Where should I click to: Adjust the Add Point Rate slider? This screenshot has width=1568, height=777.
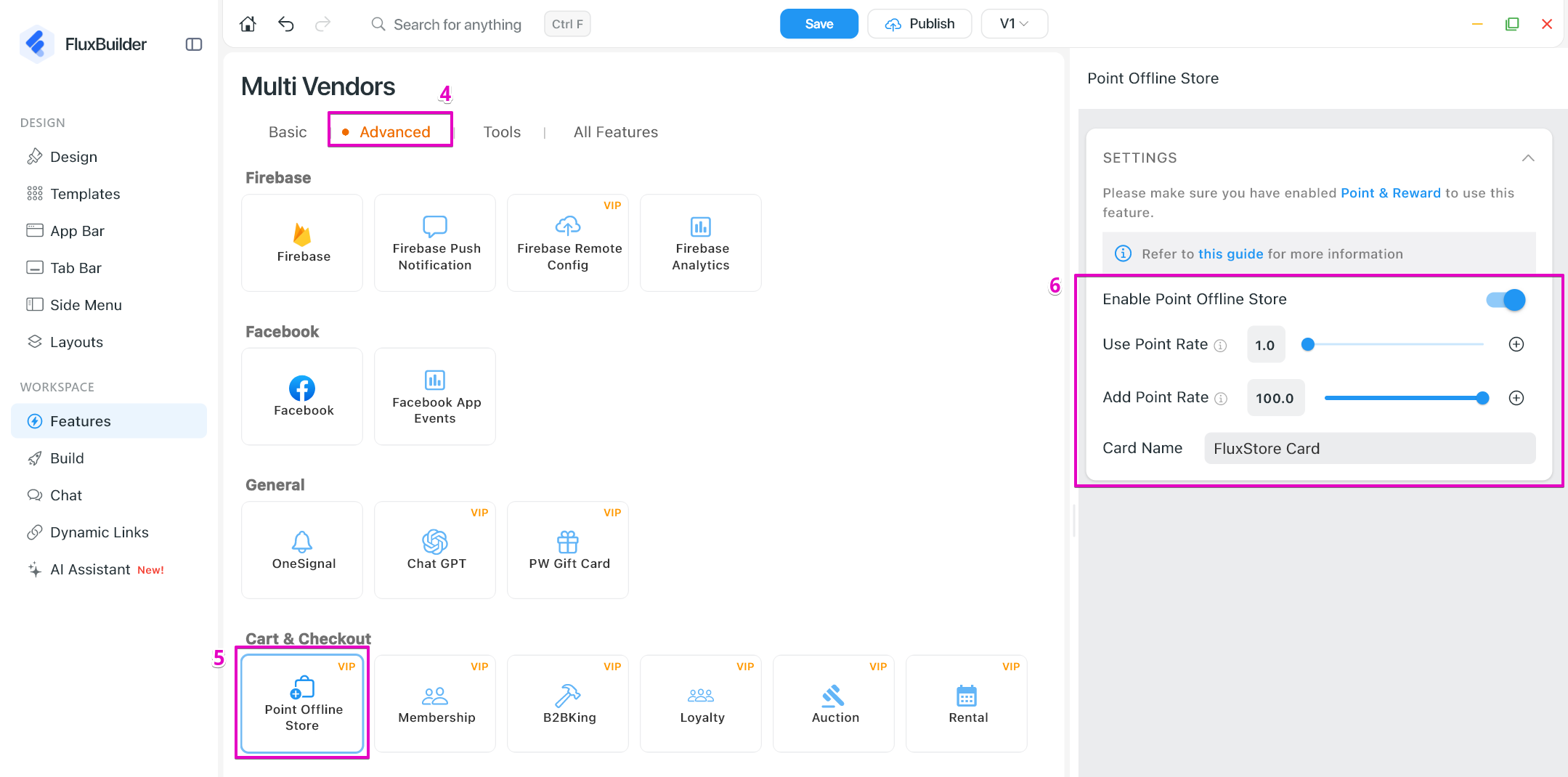(x=1405, y=398)
